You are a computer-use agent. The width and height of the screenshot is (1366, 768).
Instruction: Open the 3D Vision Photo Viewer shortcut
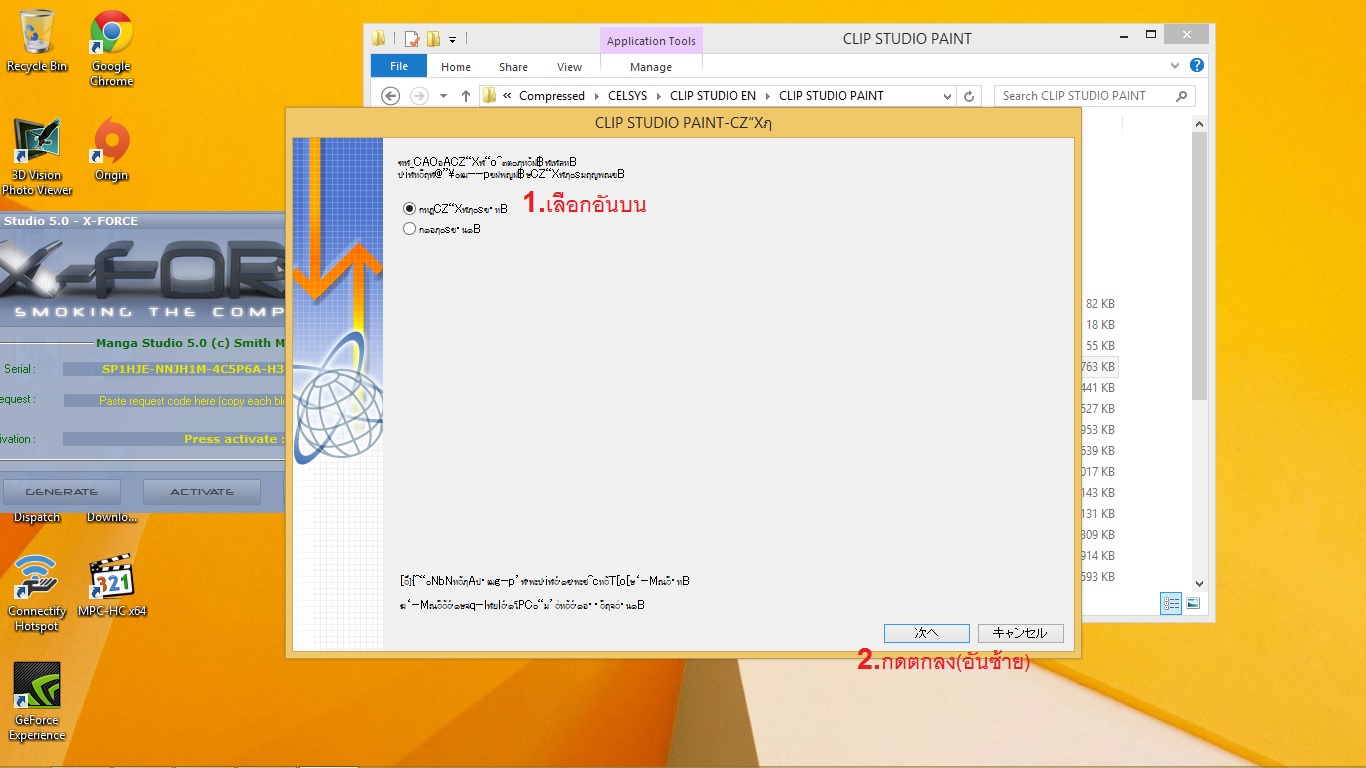click(x=37, y=157)
